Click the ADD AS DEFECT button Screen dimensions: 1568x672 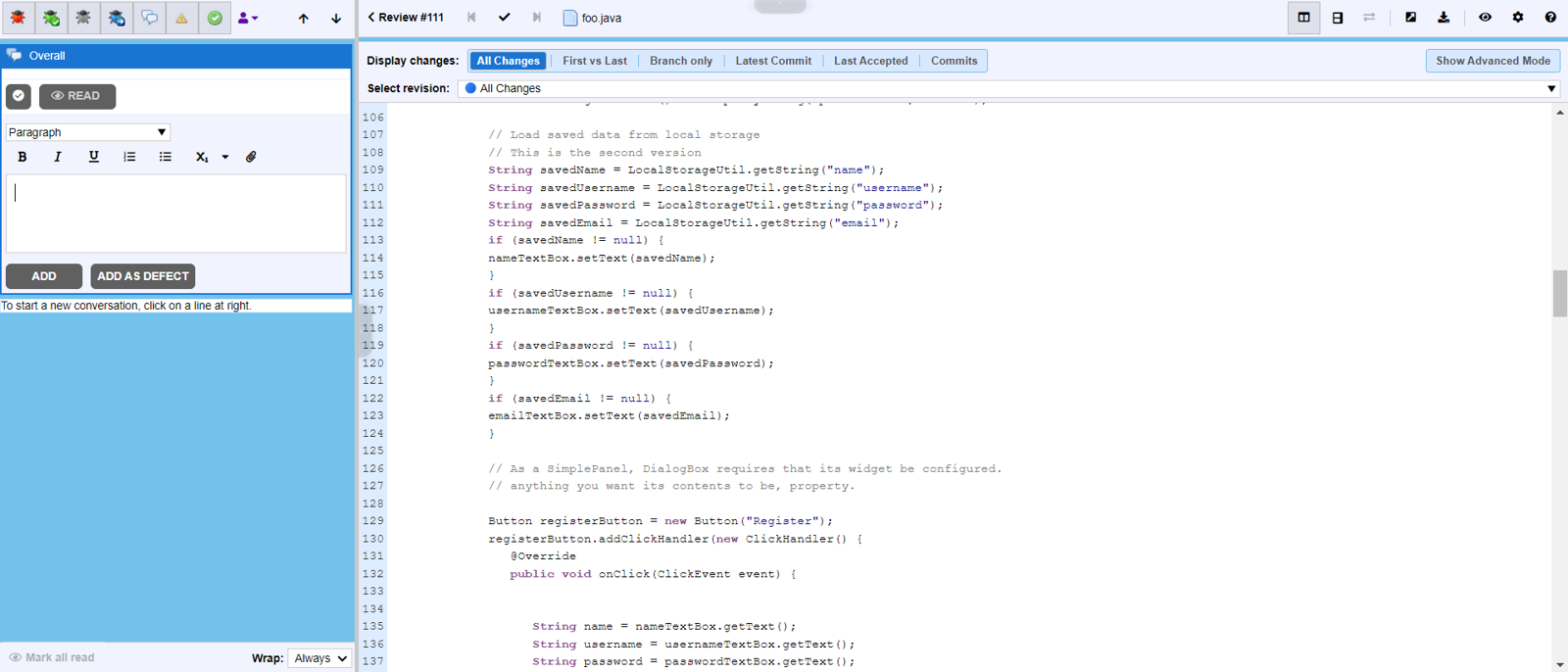pos(143,276)
